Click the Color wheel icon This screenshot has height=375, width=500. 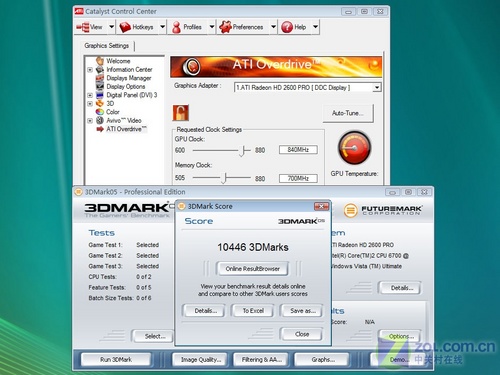(100, 112)
